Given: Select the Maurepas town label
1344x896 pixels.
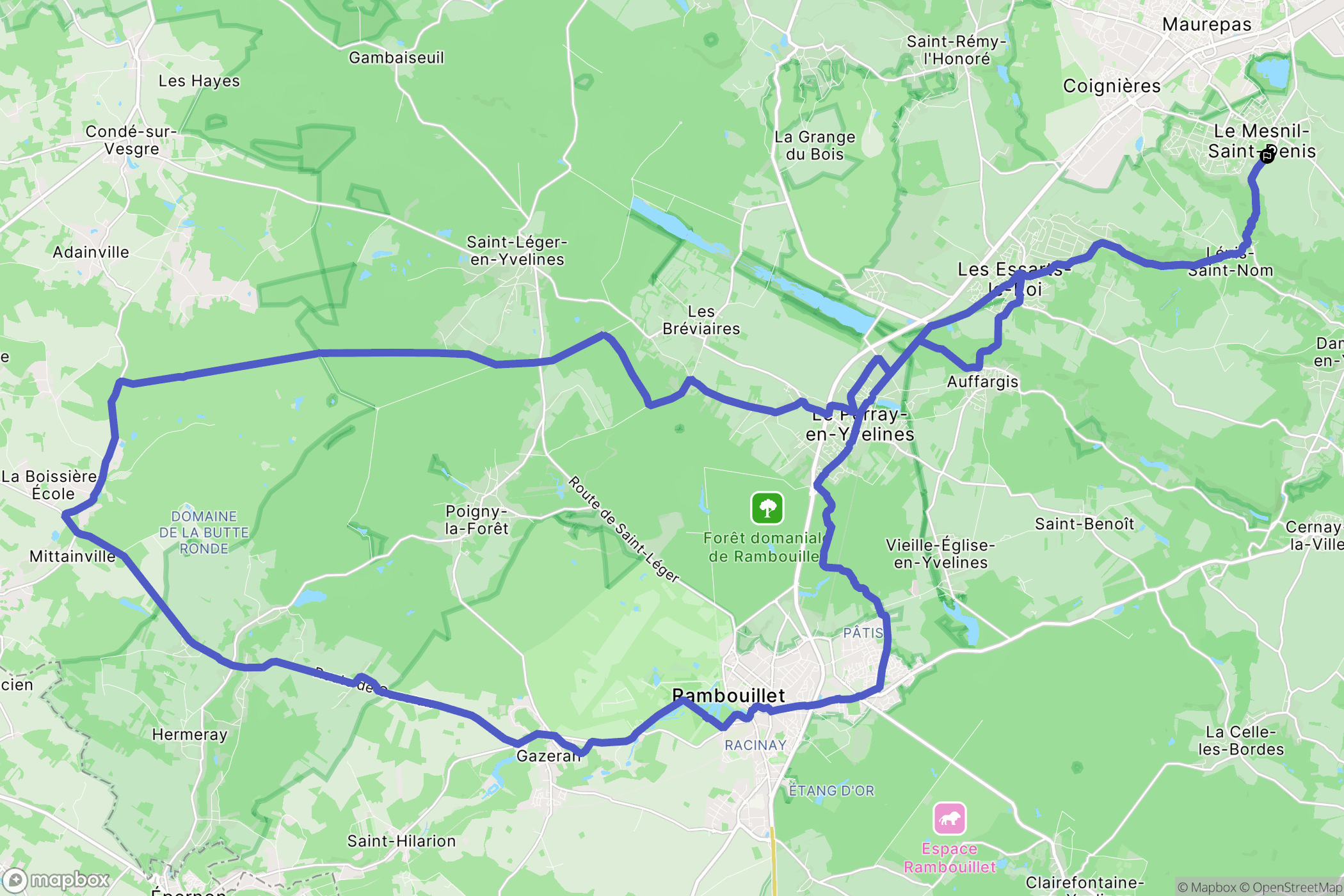Looking at the screenshot, I should pos(1206,24).
